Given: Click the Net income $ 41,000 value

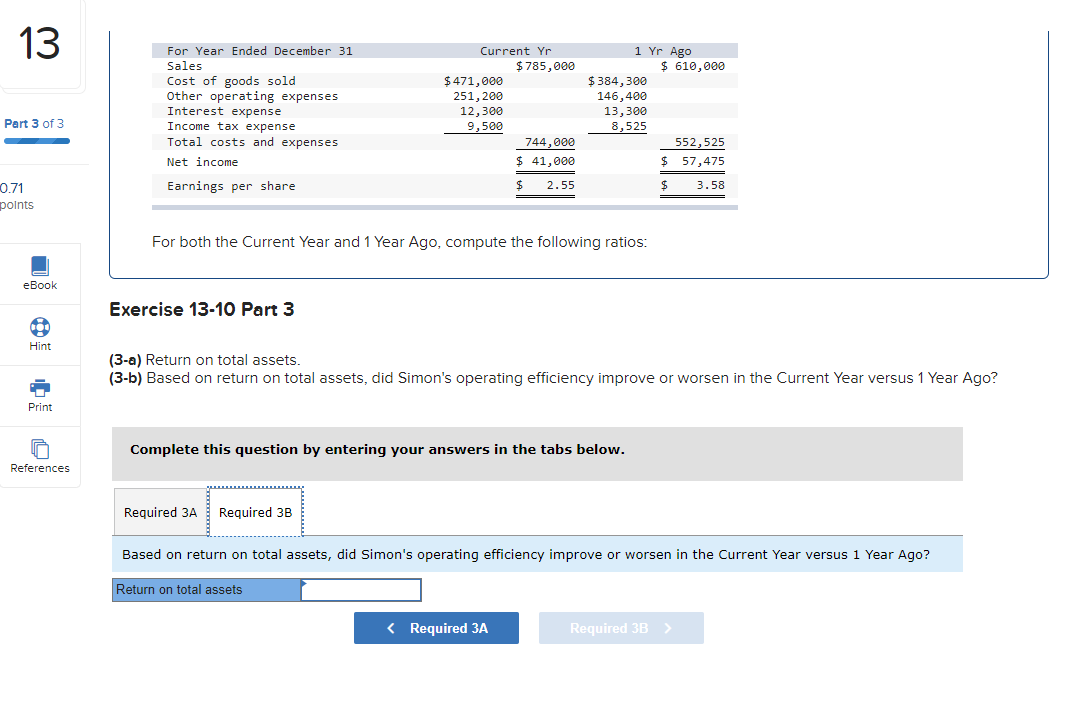Looking at the screenshot, I should 545,161.
